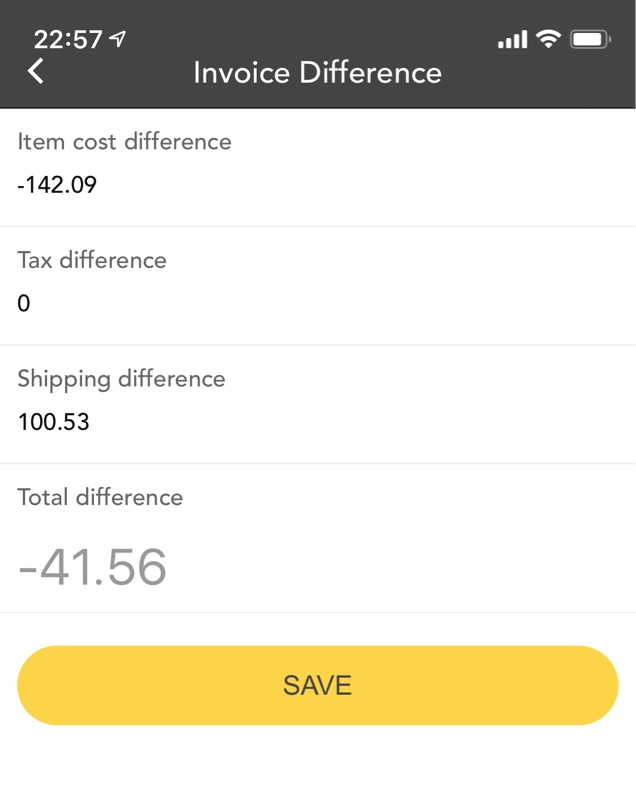Image resolution: width=636 pixels, height=800 pixels.
Task: Tap the location services arrow icon
Action: pos(118,39)
